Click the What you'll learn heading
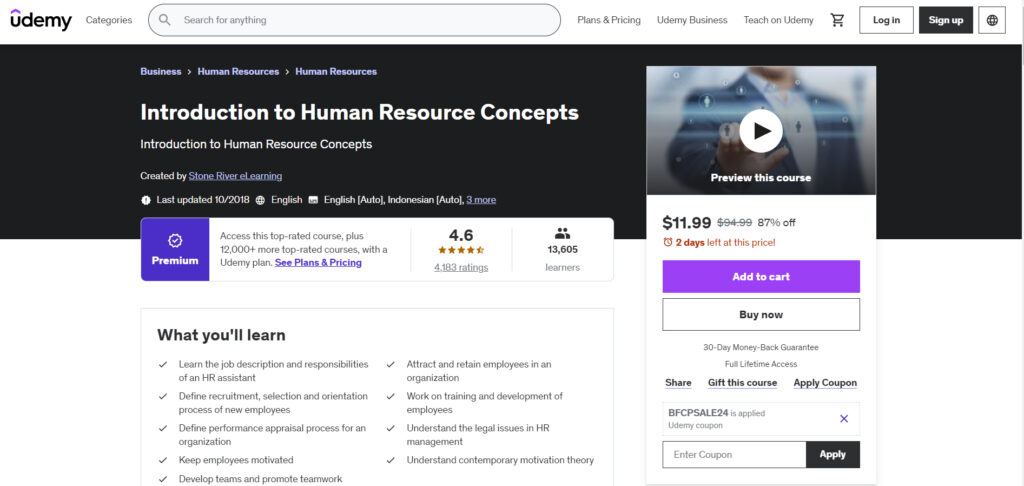Image resolution: width=1024 pixels, height=486 pixels. point(221,335)
